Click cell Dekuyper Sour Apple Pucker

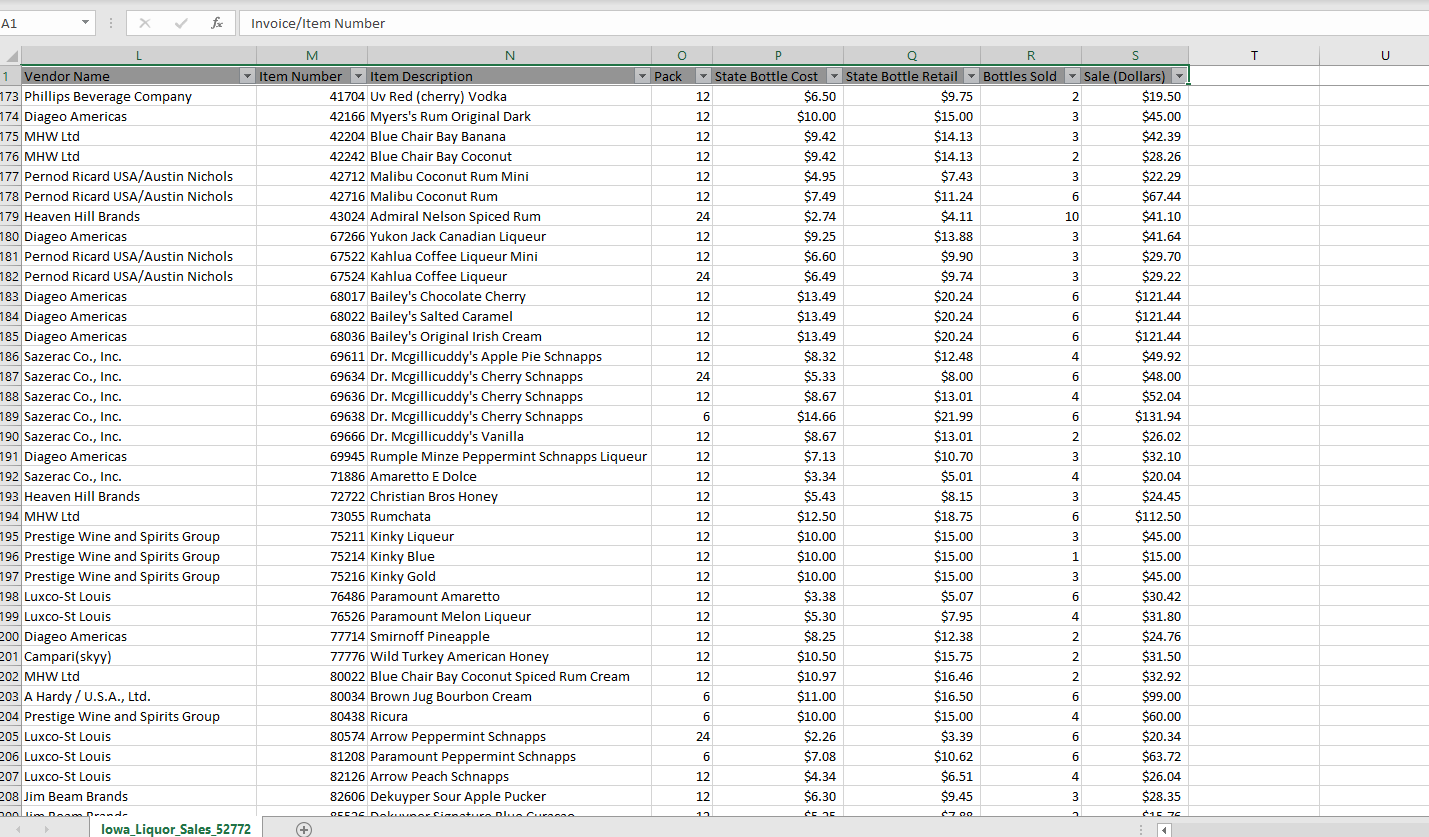tap(509, 796)
